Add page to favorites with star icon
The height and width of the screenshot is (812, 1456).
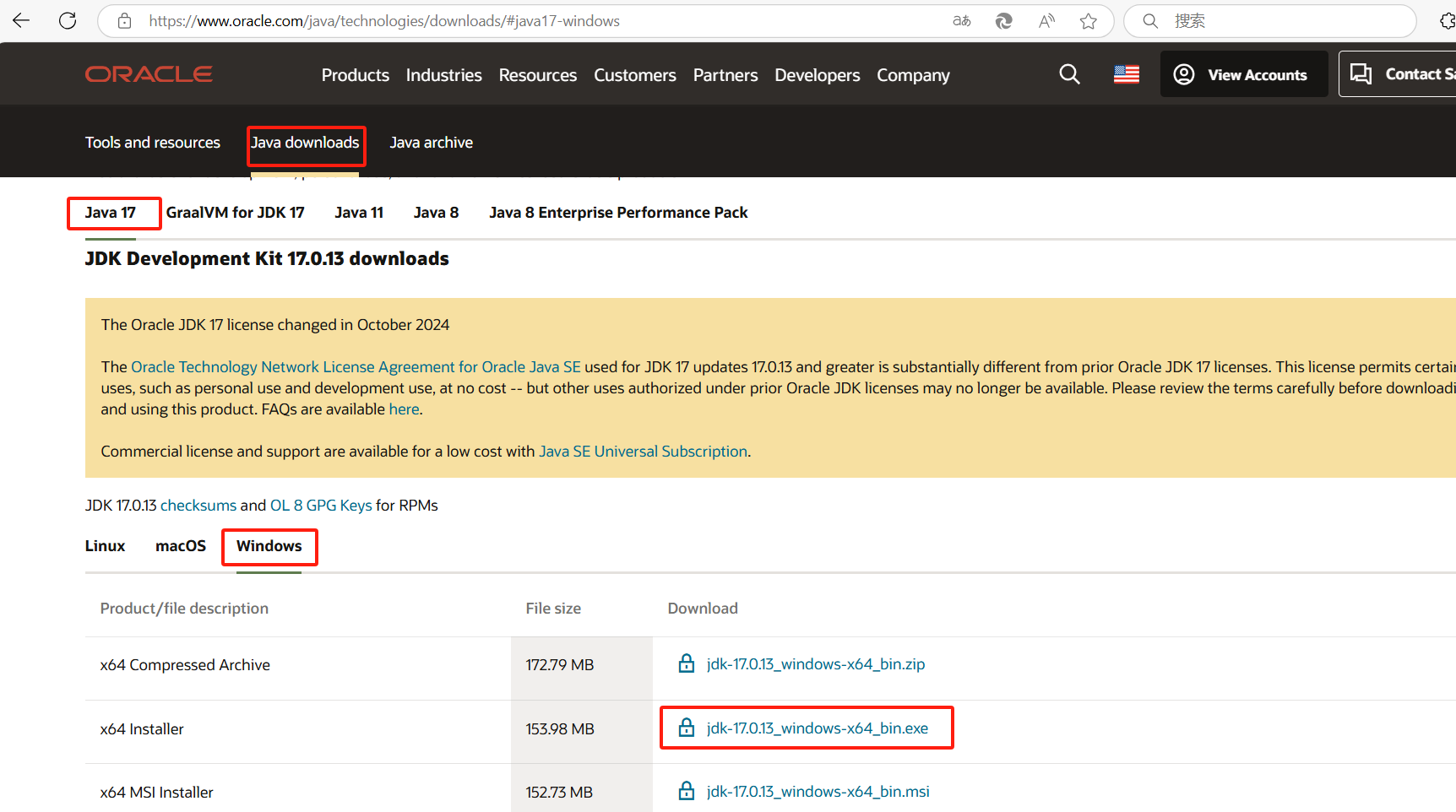[1089, 21]
